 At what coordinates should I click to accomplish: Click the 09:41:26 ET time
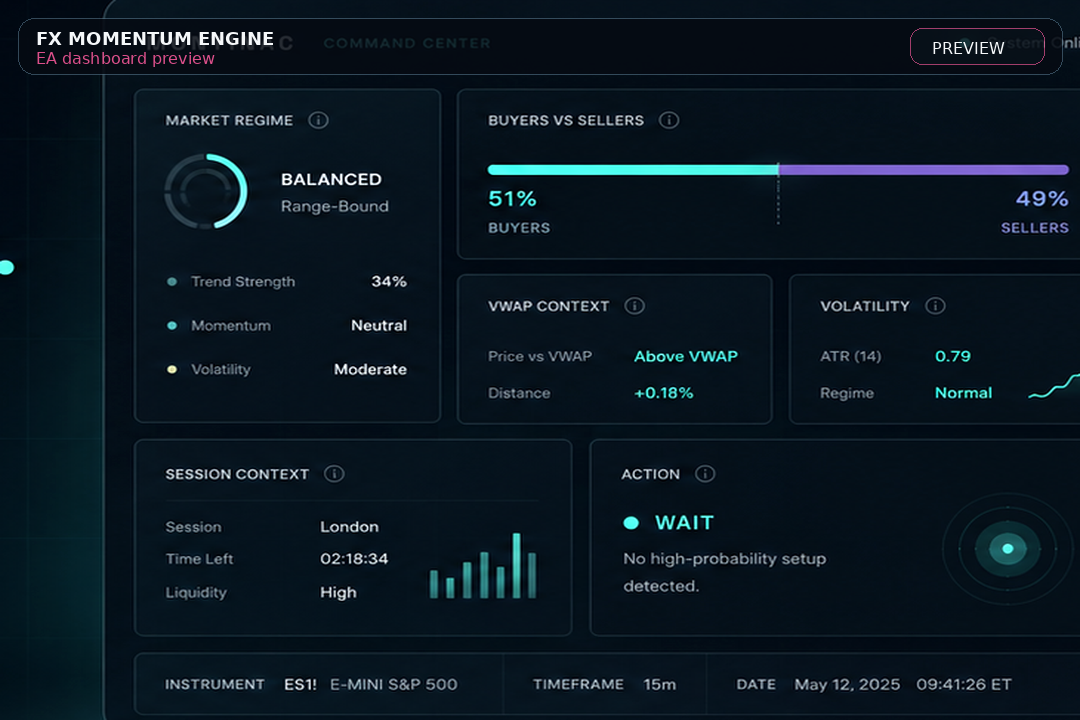[964, 684]
